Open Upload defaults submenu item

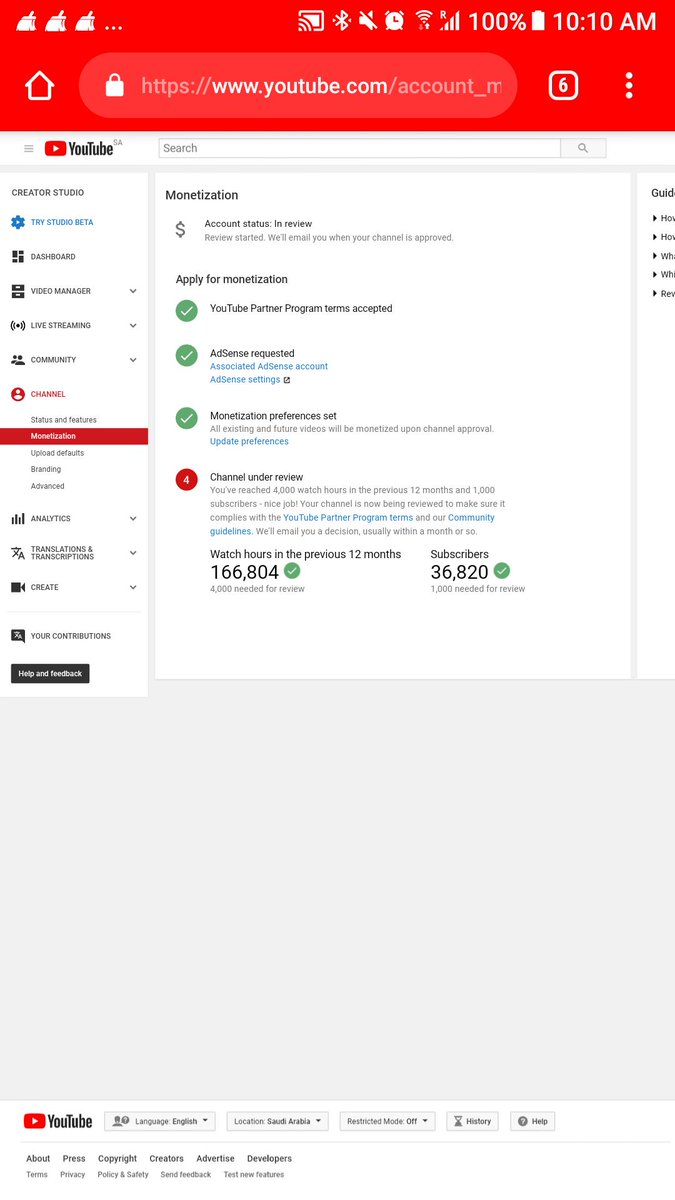click(57, 453)
